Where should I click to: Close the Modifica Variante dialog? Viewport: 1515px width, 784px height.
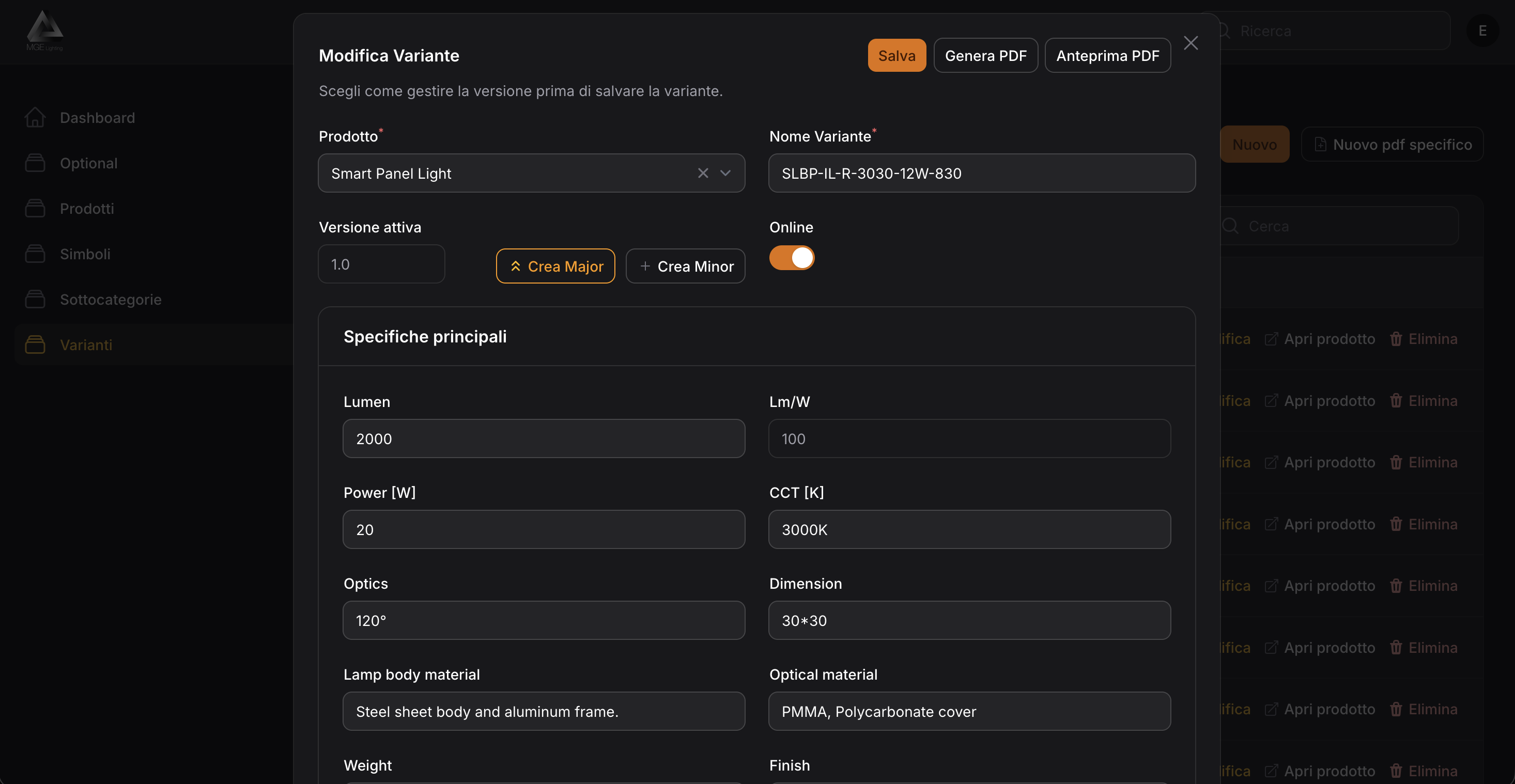tap(1191, 43)
